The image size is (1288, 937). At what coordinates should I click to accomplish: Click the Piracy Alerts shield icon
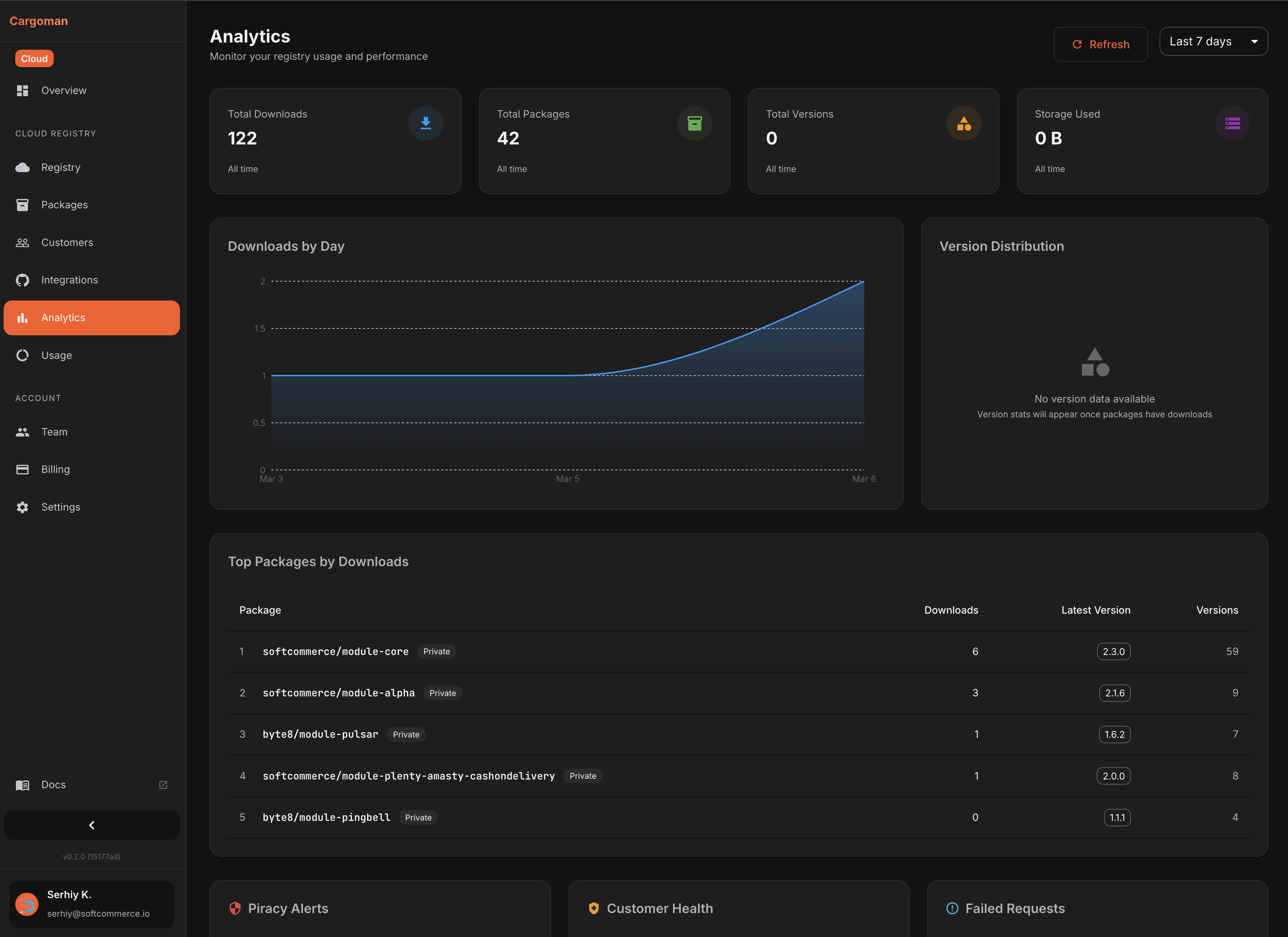[234, 908]
